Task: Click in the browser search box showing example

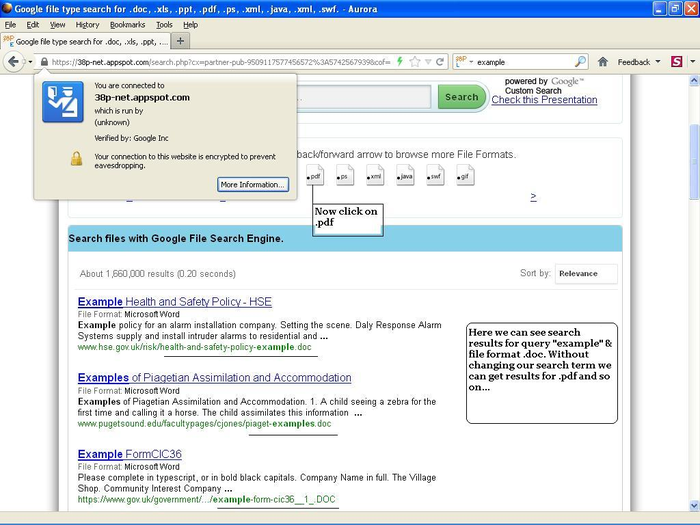Action: tap(522, 62)
